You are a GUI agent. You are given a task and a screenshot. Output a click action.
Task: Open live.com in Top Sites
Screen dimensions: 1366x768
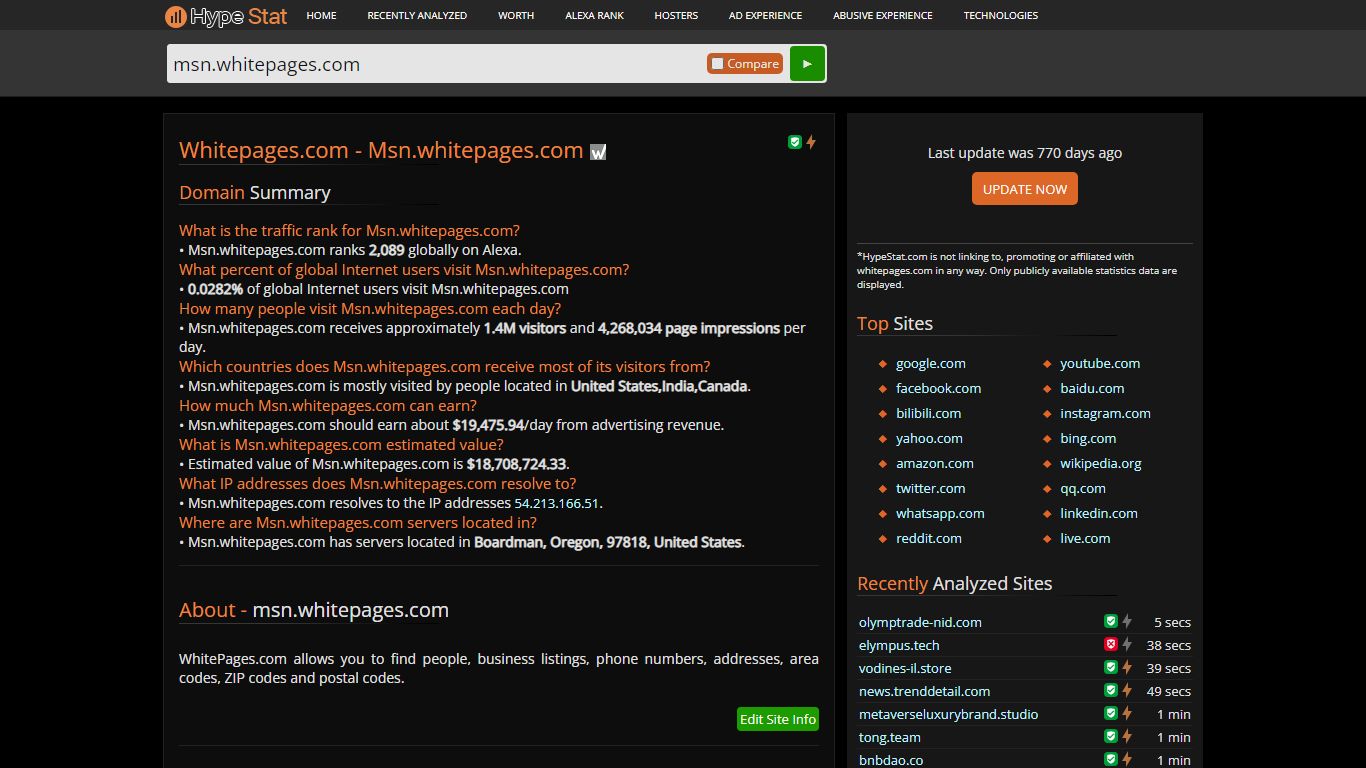1085,538
